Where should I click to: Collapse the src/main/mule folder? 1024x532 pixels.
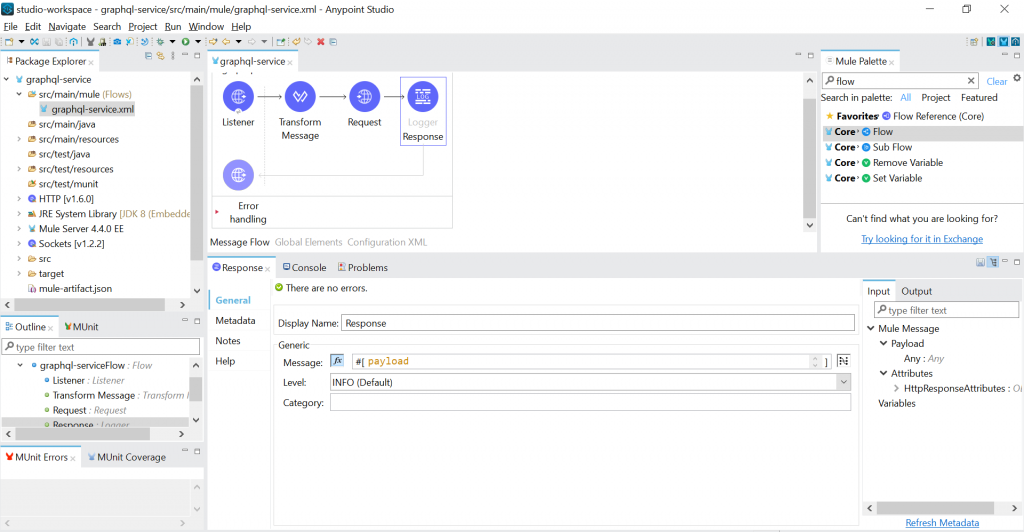pyautogui.click(x=19, y=94)
